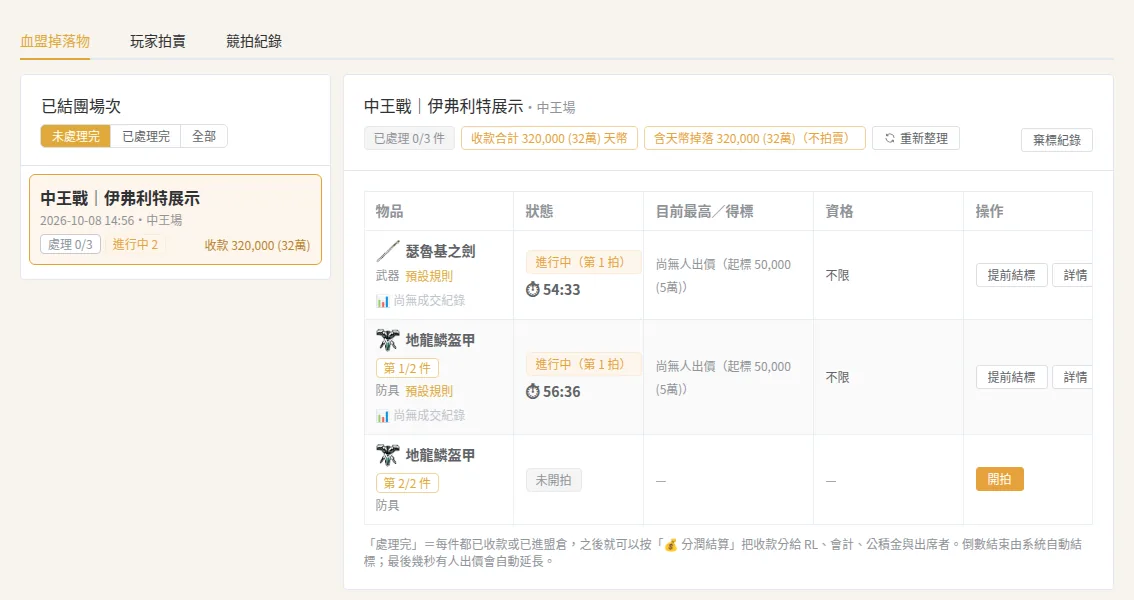Open 預設規則 link for 地龍鱗盔甲 1/2

[x=429, y=390]
